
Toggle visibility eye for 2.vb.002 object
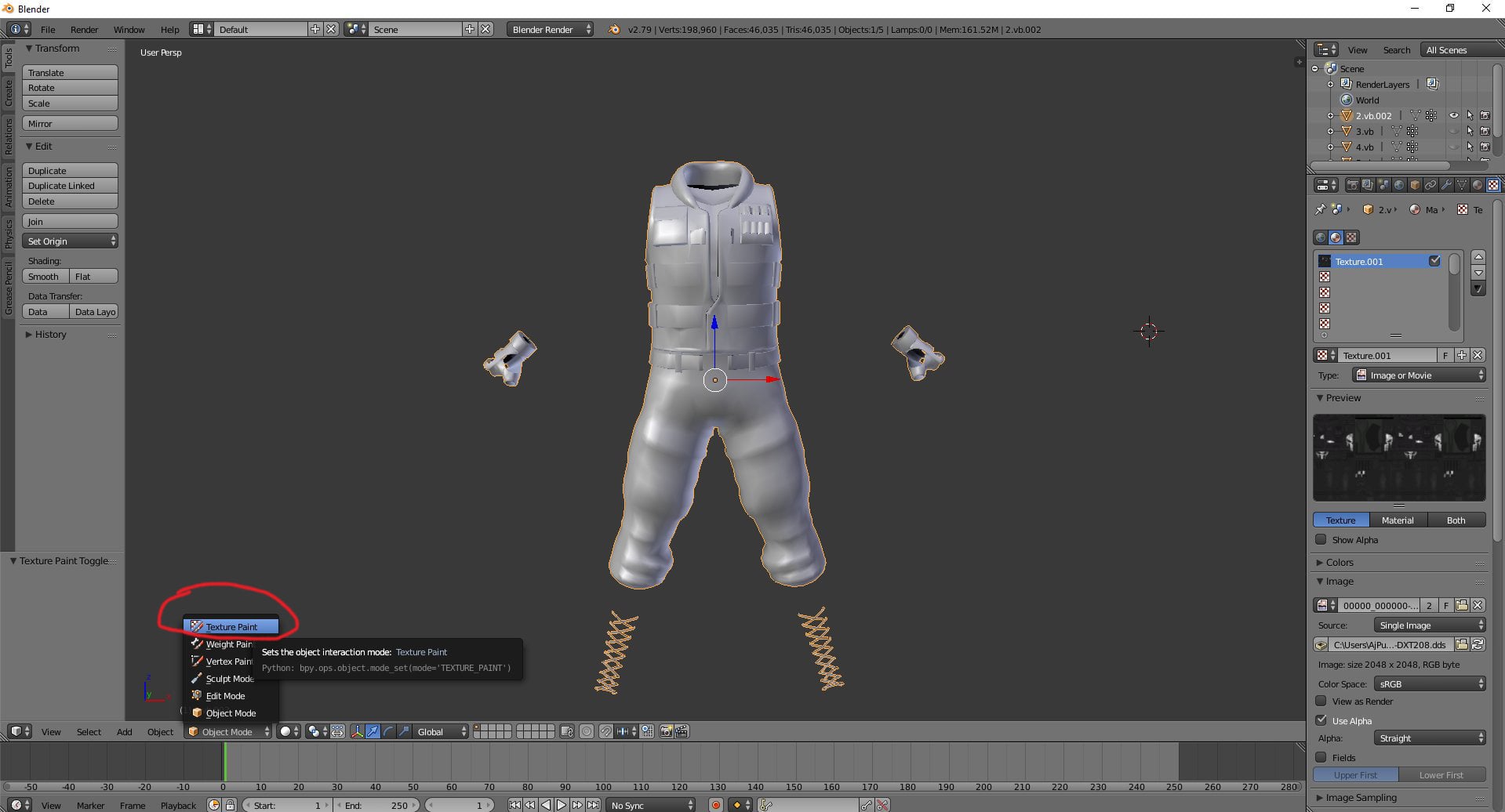pos(1453,115)
